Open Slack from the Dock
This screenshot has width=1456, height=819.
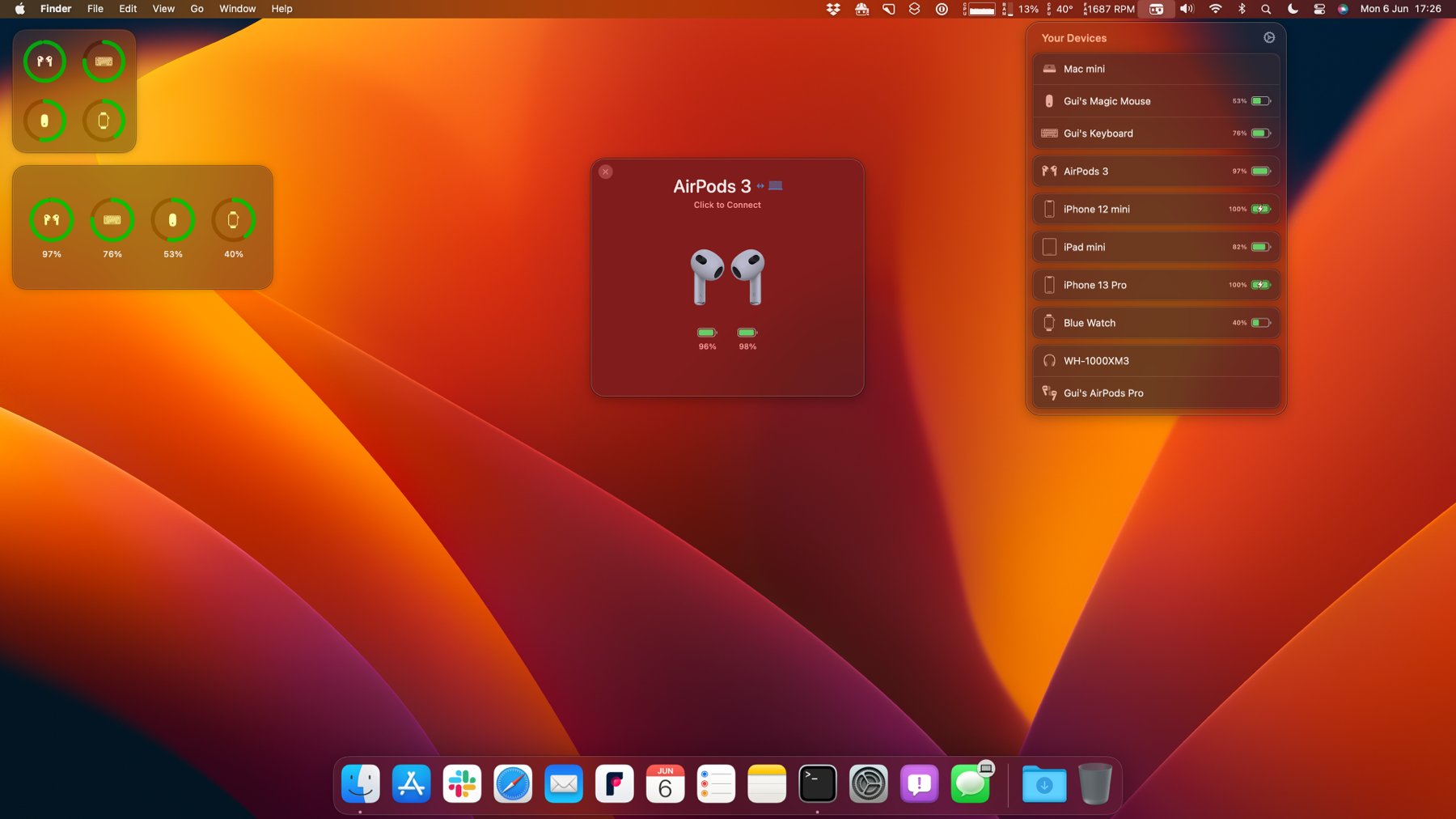(462, 783)
